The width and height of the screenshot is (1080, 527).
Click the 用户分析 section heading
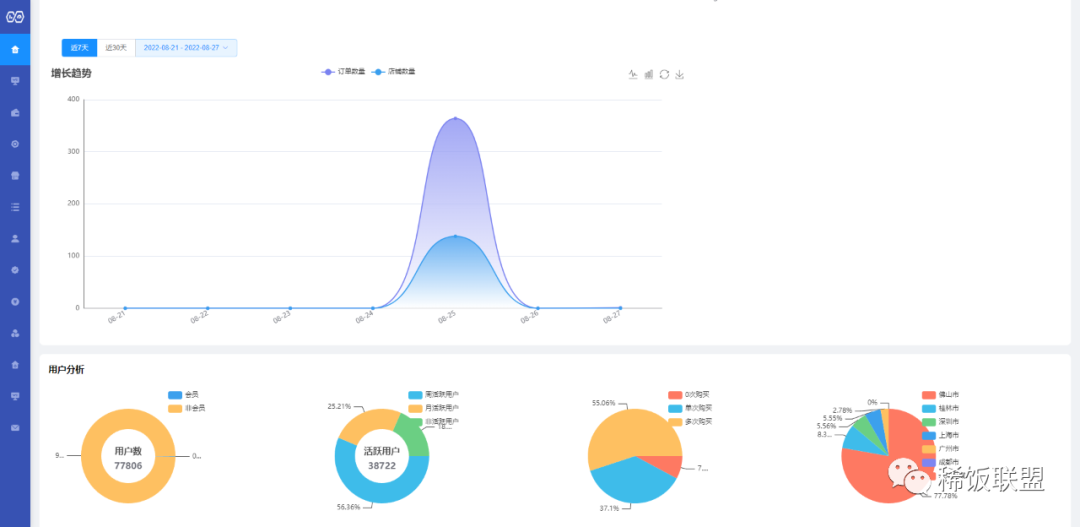click(67, 370)
